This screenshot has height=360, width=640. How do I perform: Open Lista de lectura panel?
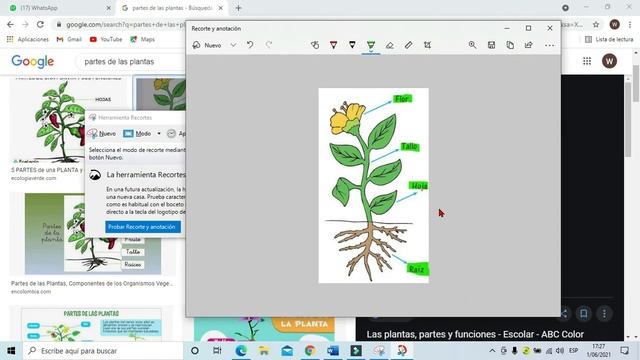tap(609, 39)
